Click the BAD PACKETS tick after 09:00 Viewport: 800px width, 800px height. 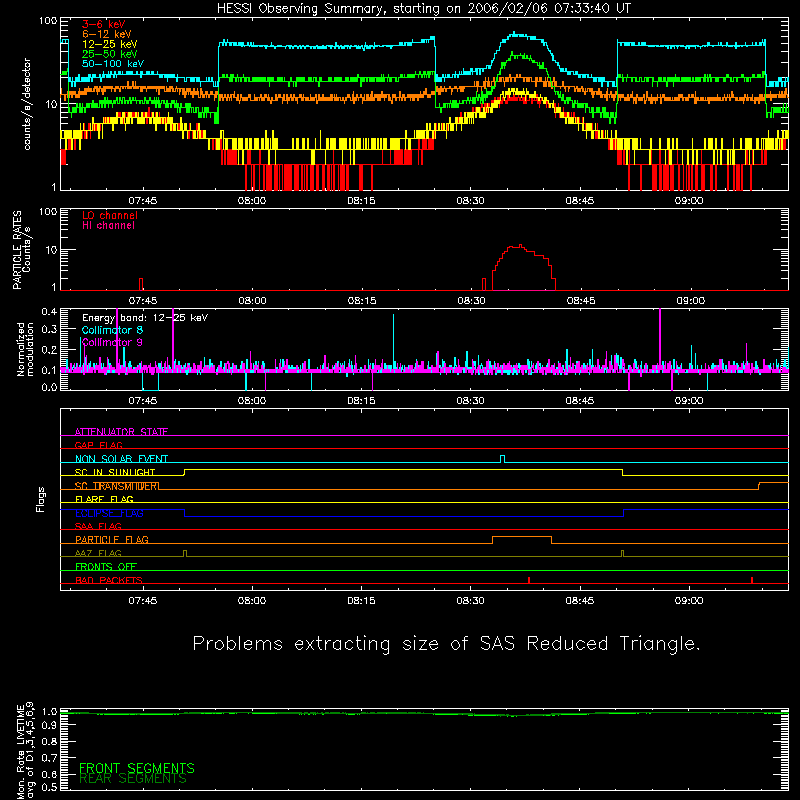tap(752, 580)
